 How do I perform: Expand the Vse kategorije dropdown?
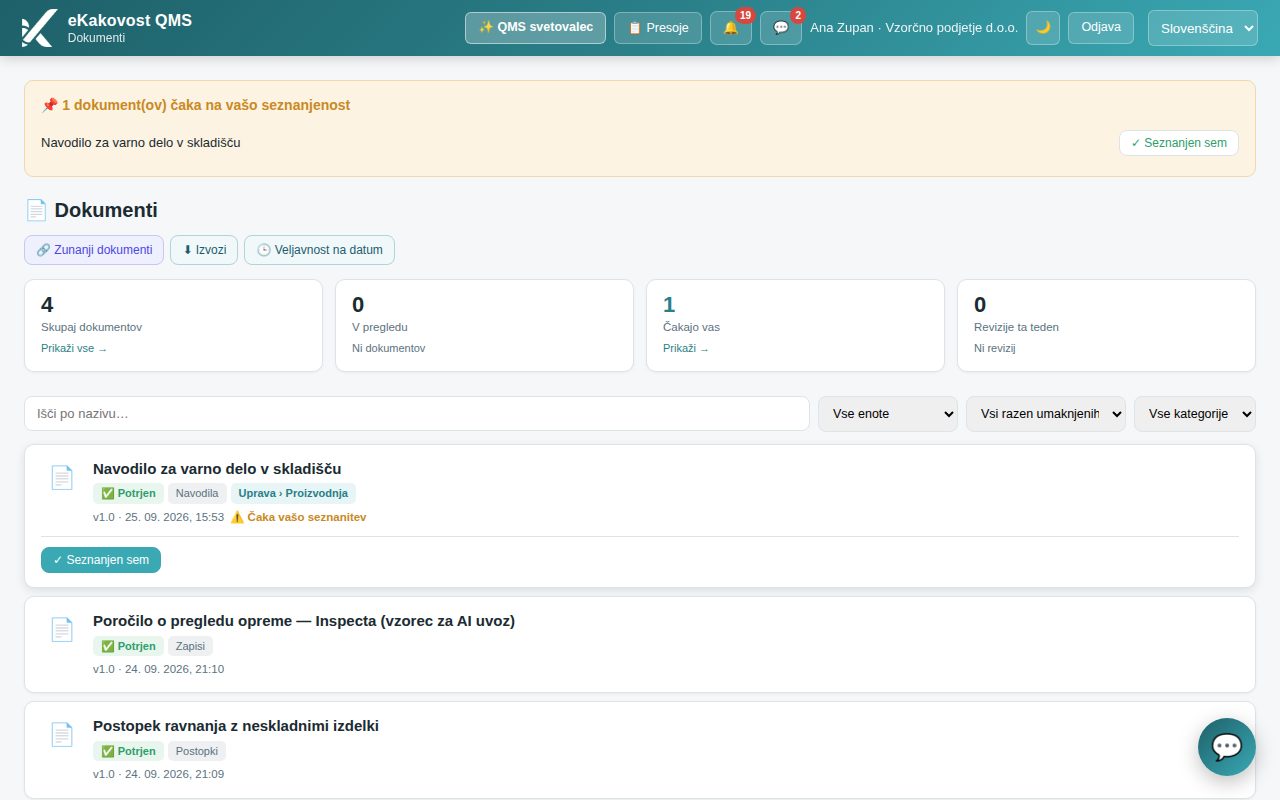(1195, 414)
